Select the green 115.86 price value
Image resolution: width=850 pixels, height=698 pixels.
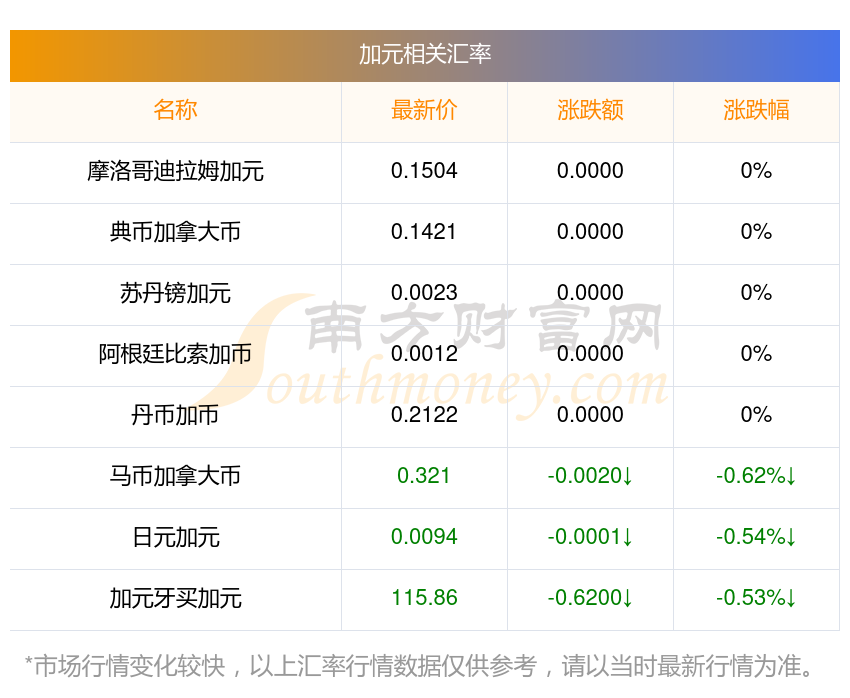[423, 599]
